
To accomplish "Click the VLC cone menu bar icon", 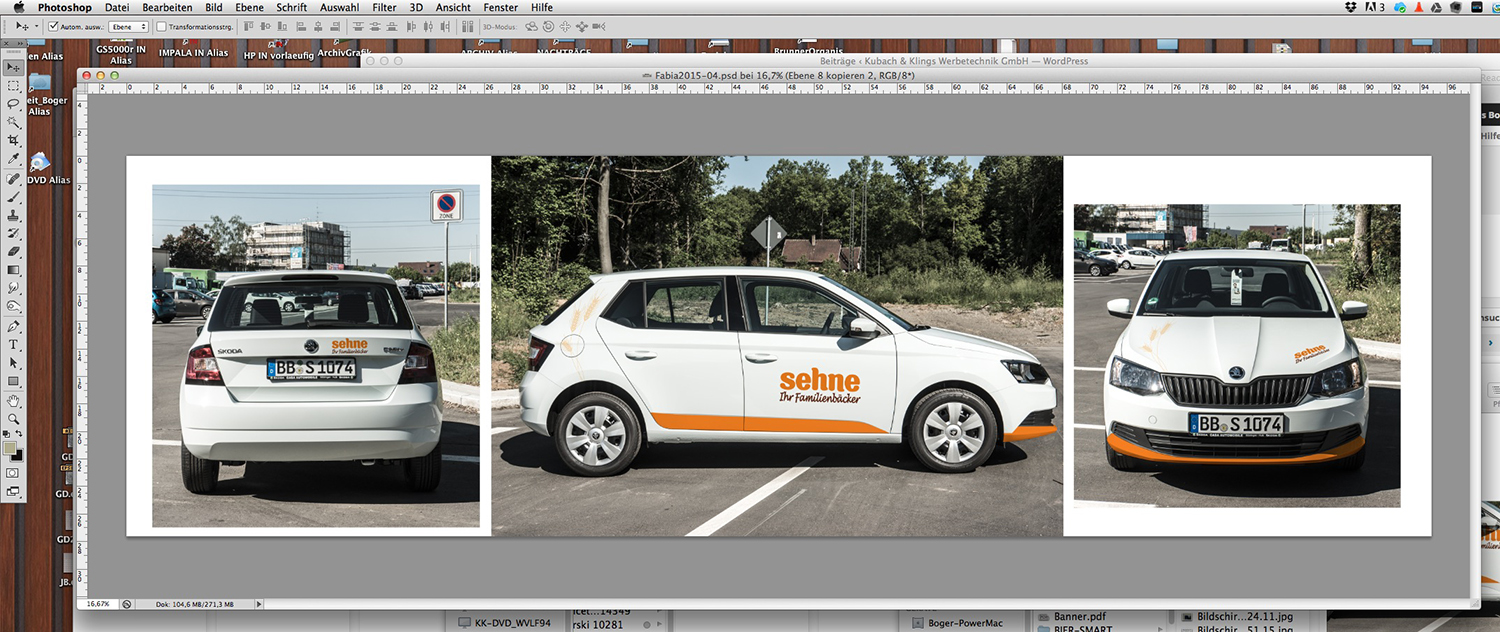I will coord(1419,7).
